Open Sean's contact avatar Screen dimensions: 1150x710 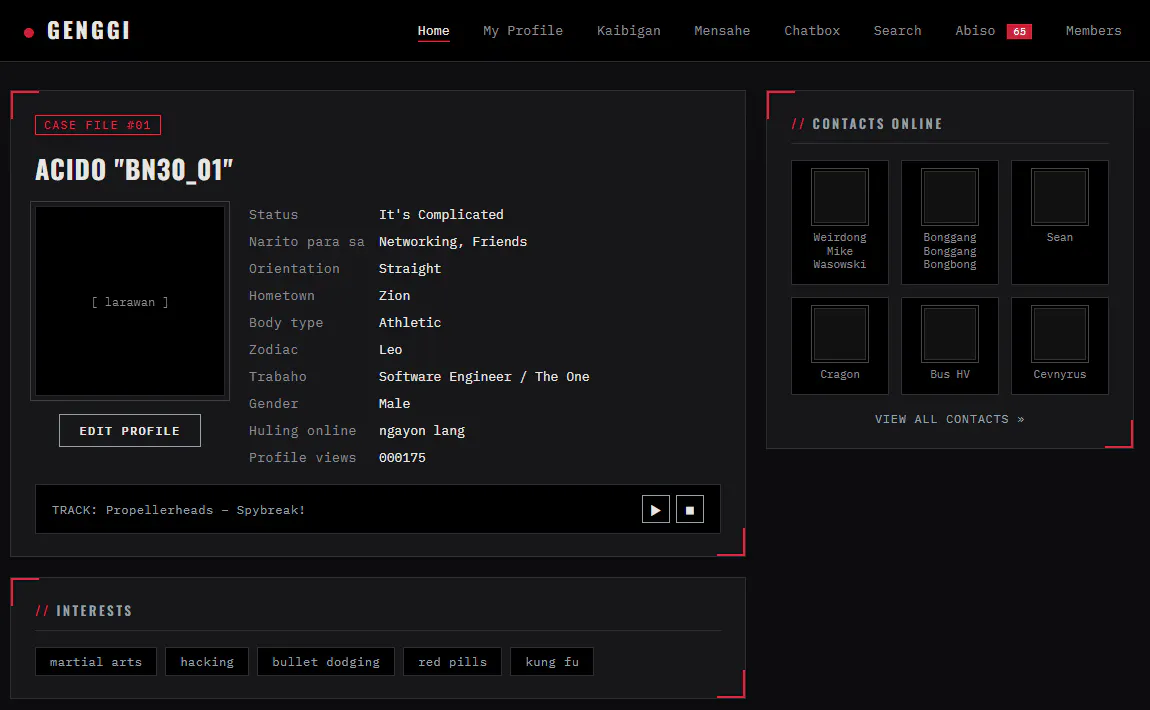[x=1060, y=197]
